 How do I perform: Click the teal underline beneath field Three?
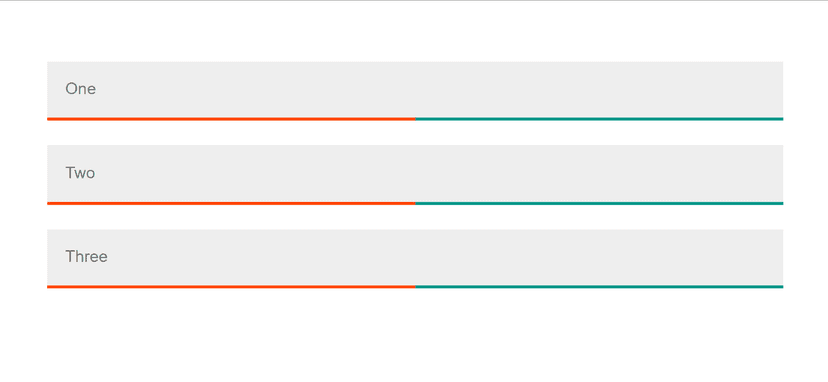point(599,287)
